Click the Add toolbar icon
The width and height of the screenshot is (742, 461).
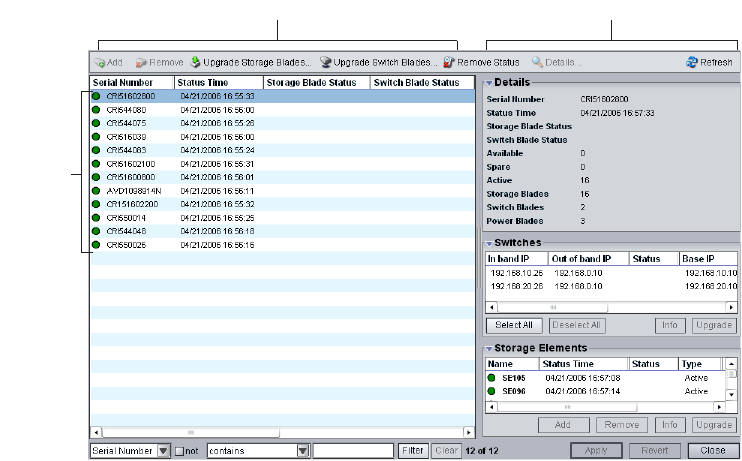pyautogui.click(x=100, y=62)
